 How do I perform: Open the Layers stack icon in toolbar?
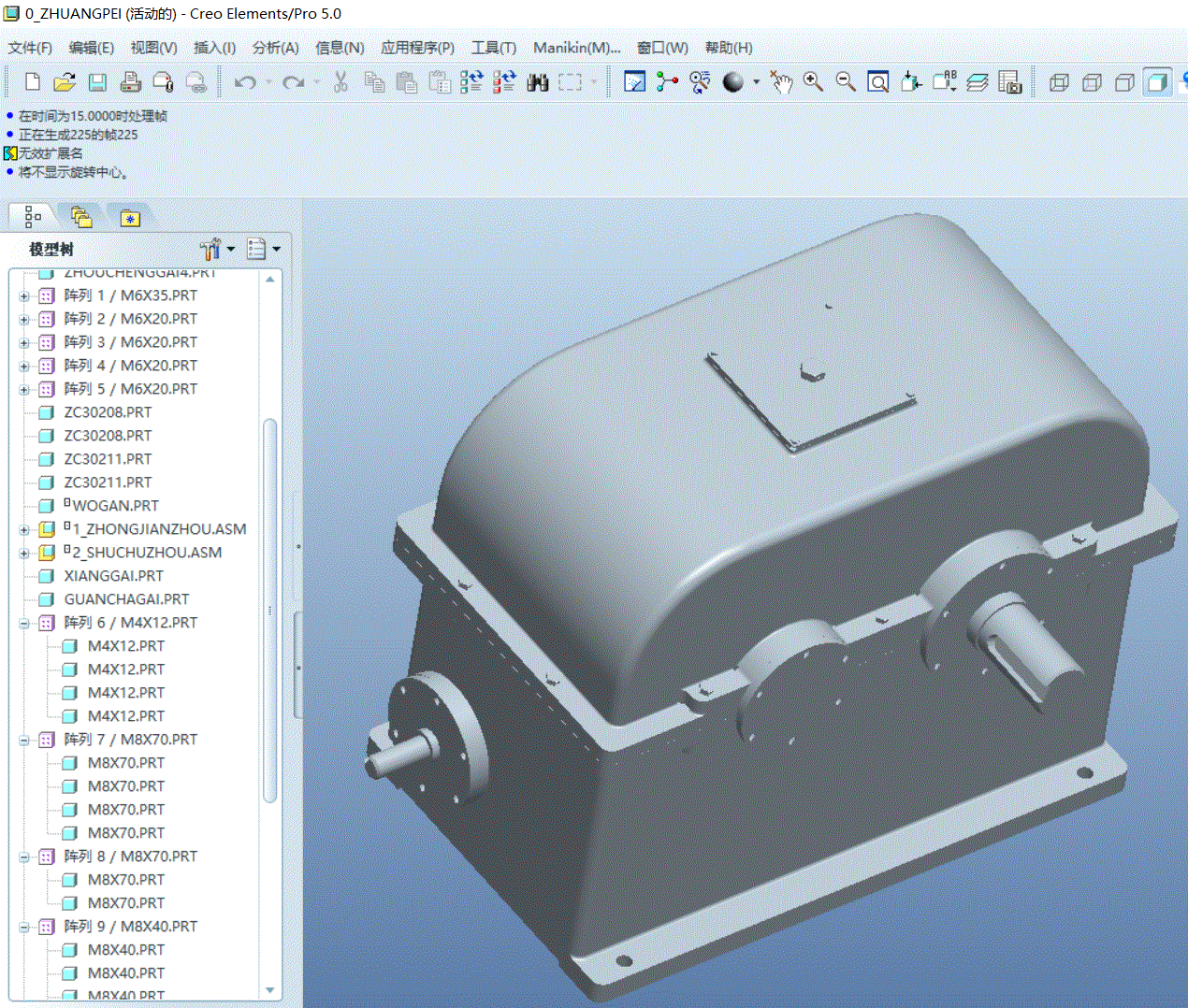(978, 82)
